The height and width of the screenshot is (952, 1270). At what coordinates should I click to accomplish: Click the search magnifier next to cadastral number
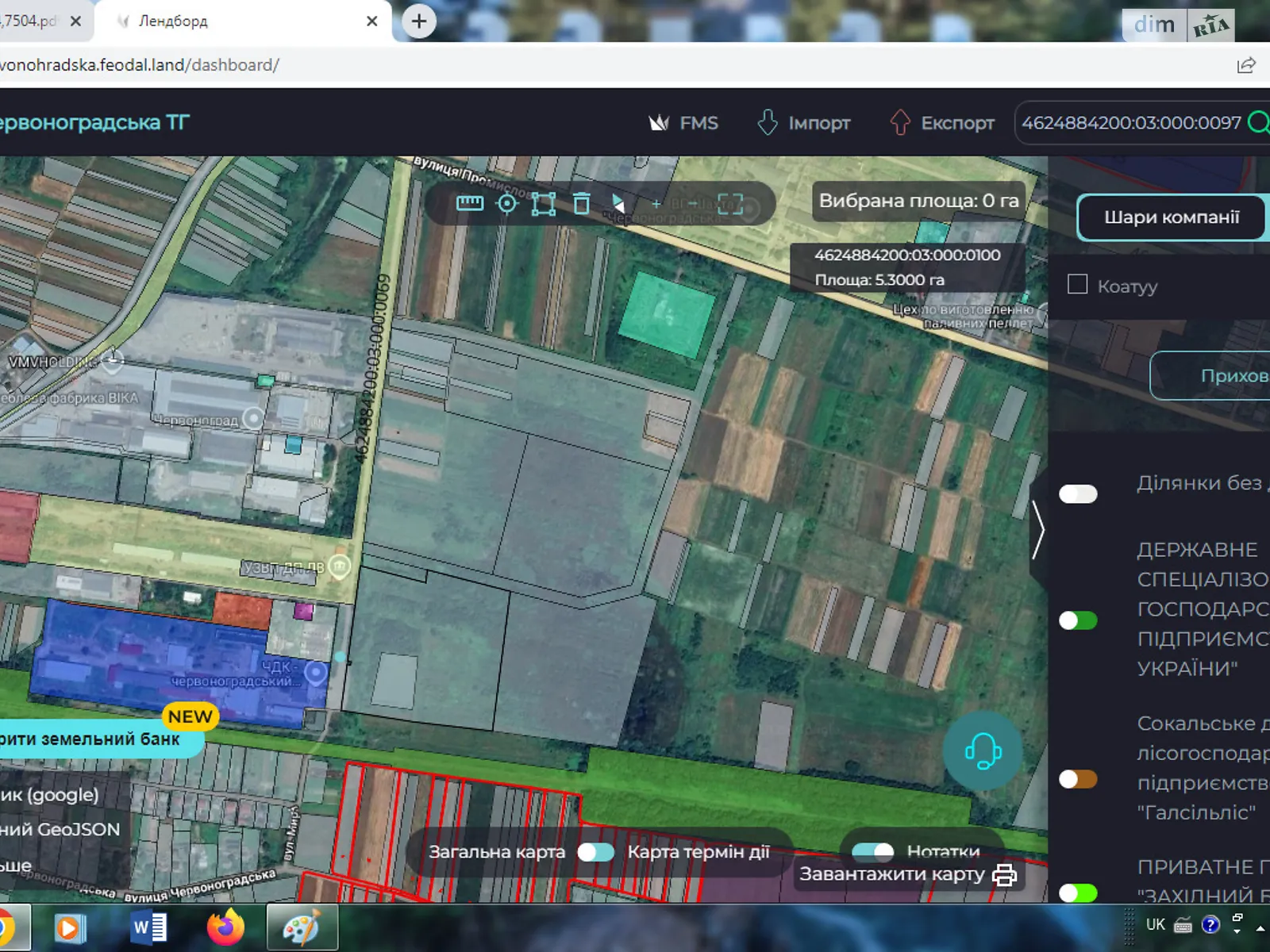[x=1258, y=123]
